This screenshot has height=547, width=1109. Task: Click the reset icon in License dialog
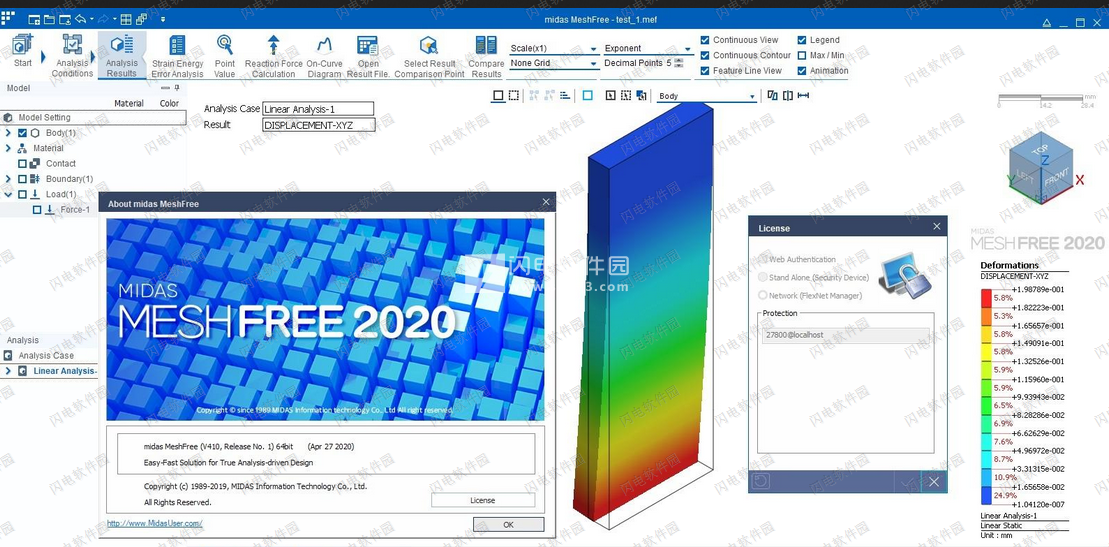(x=761, y=482)
